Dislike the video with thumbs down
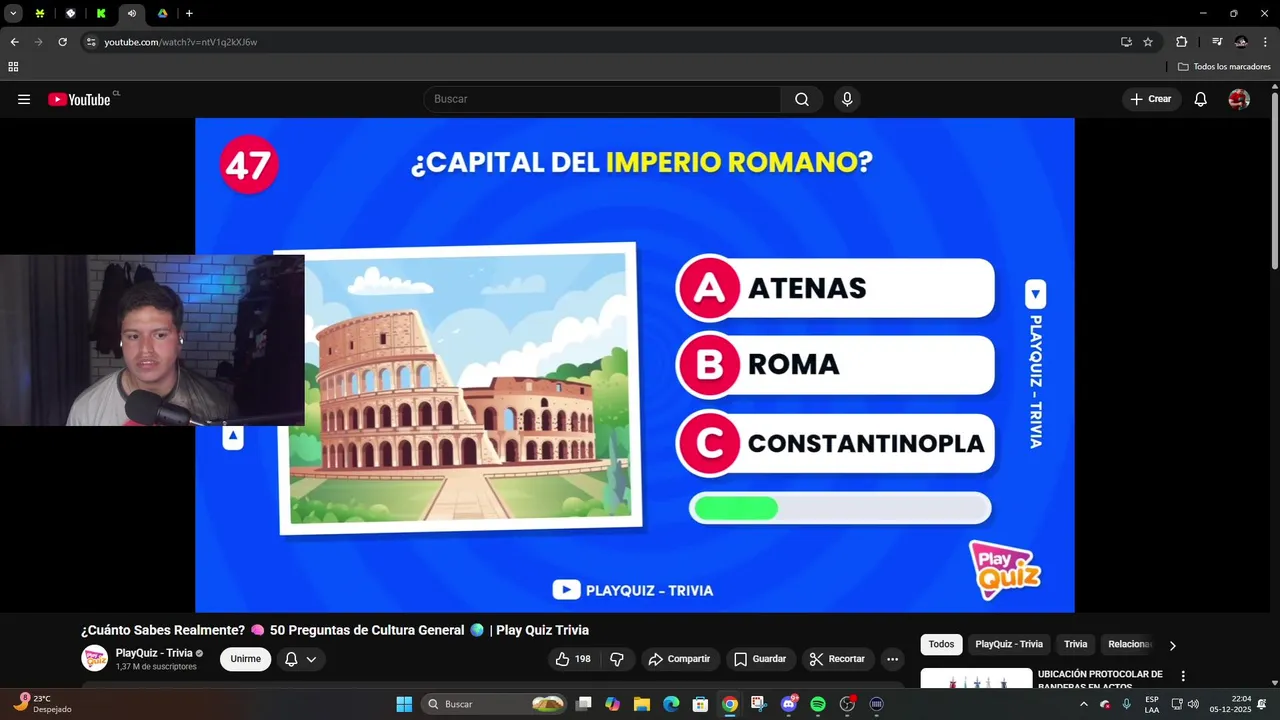Screen dimensions: 1280x720 pyautogui.click(x=617, y=659)
